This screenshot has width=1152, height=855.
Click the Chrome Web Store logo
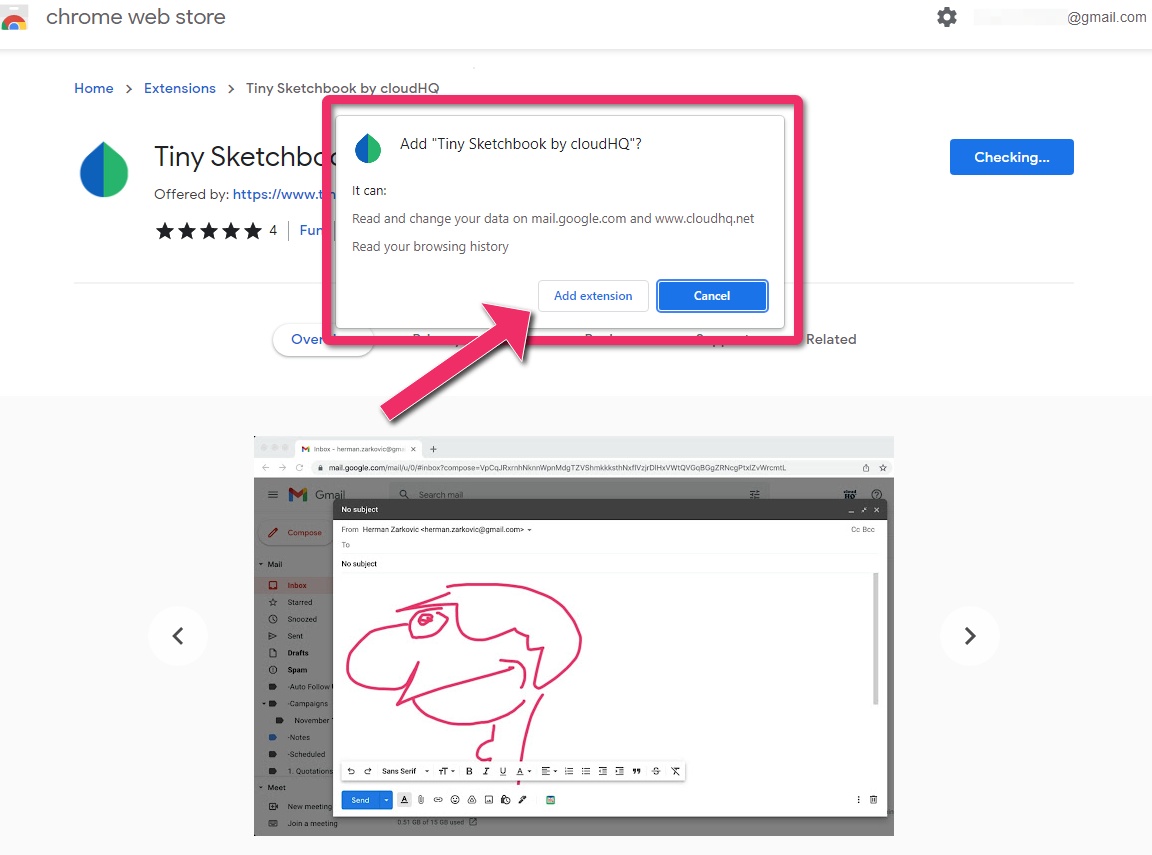(x=14, y=18)
